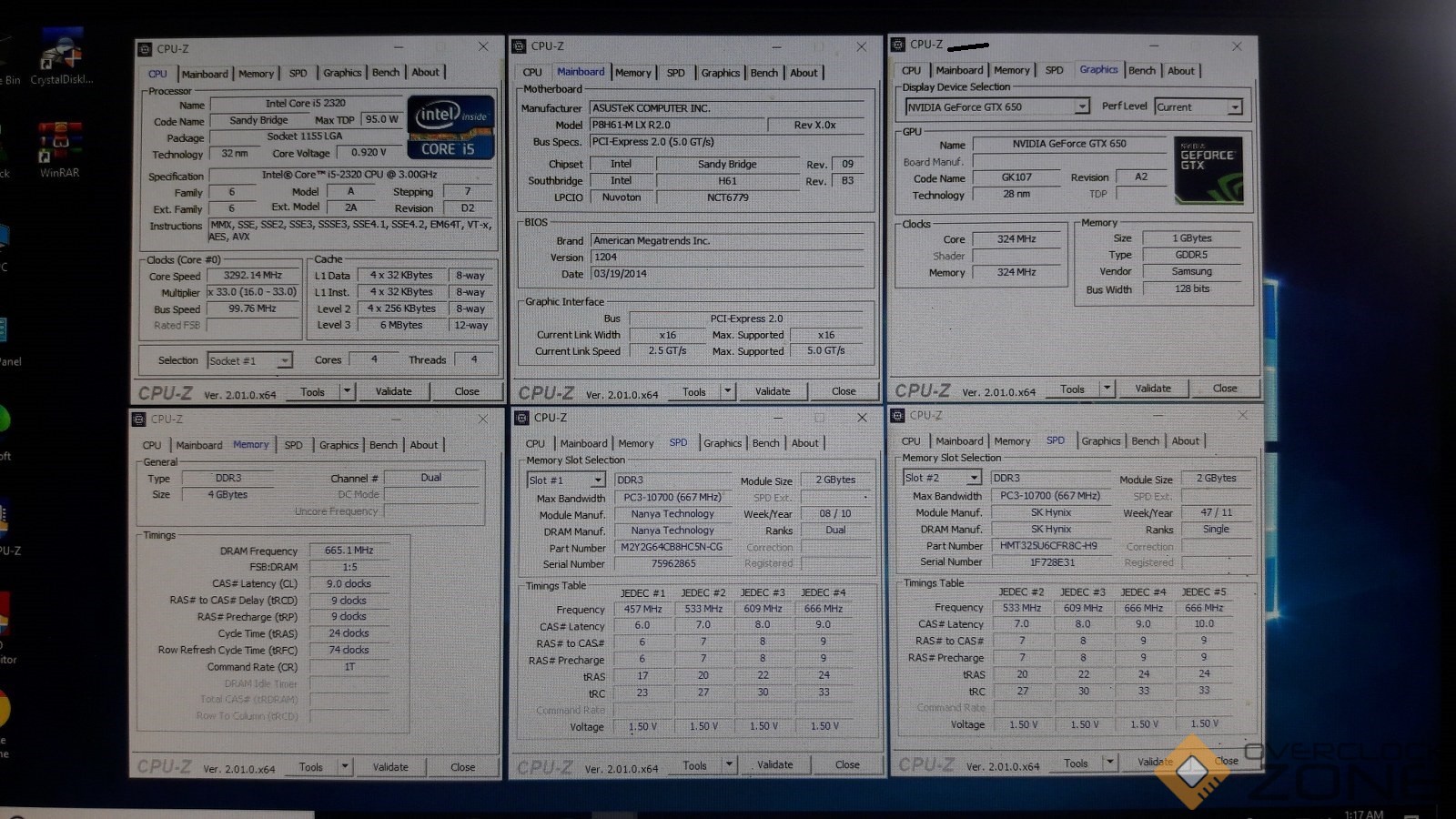The height and width of the screenshot is (819, 1456).
Task: Click Tools button in Mainboard window
Action: pos(694,392)
